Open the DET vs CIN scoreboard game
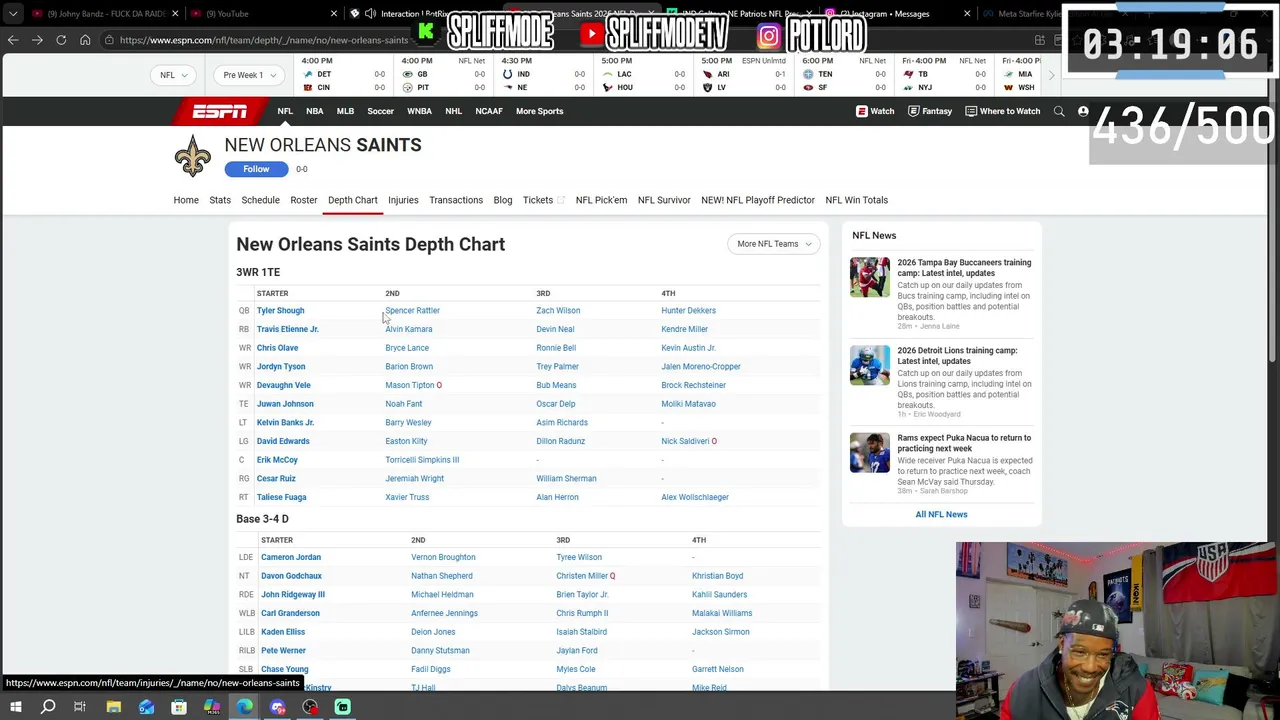This screenshot has width=1280, height=720. click(343, 75)
